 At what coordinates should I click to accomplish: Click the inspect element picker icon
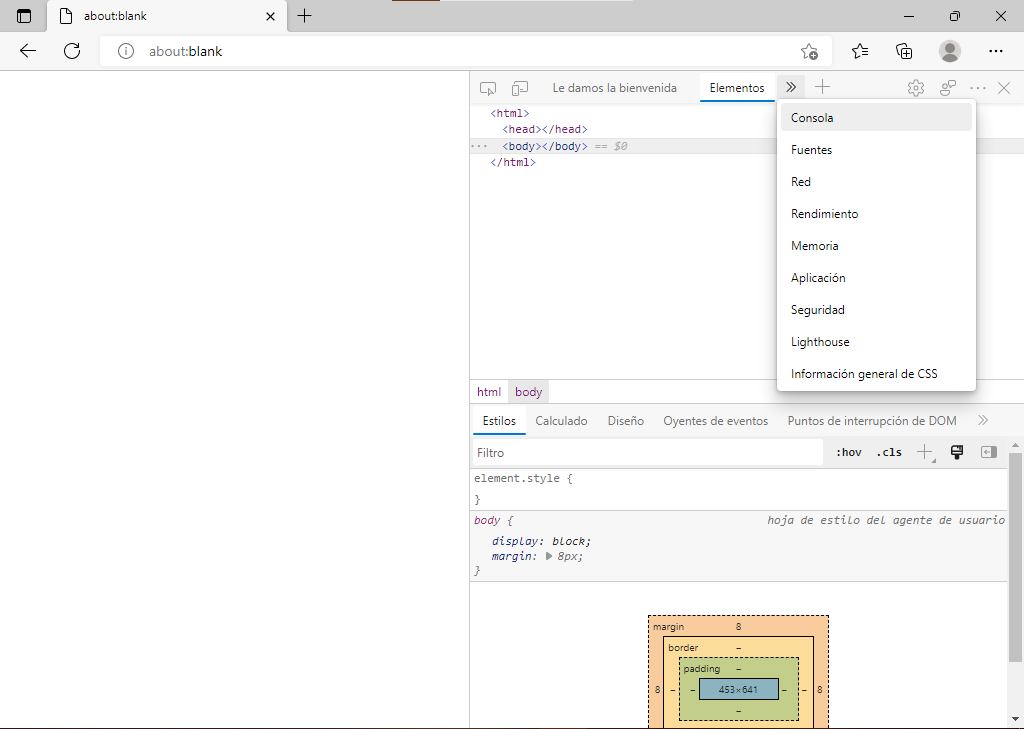(x=488, y=88)
